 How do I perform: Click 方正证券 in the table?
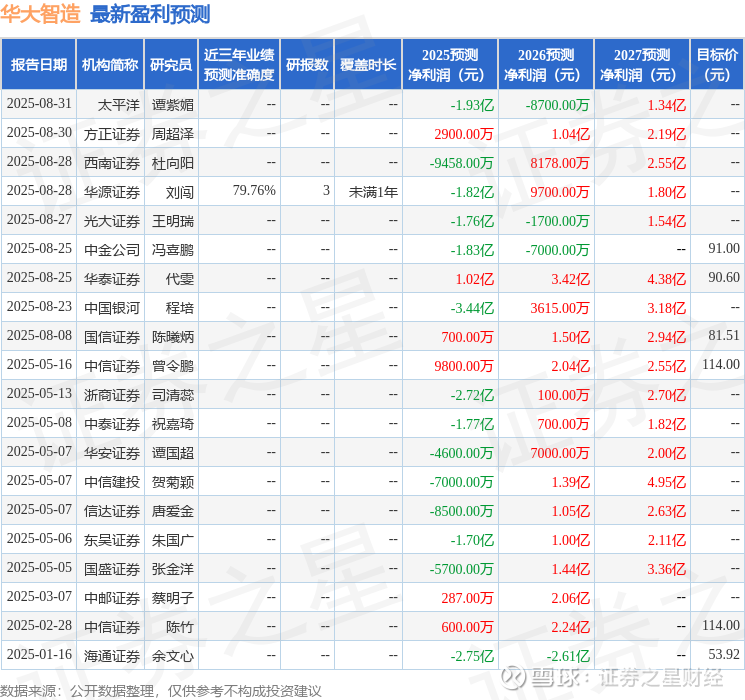(x=112, y=134)
